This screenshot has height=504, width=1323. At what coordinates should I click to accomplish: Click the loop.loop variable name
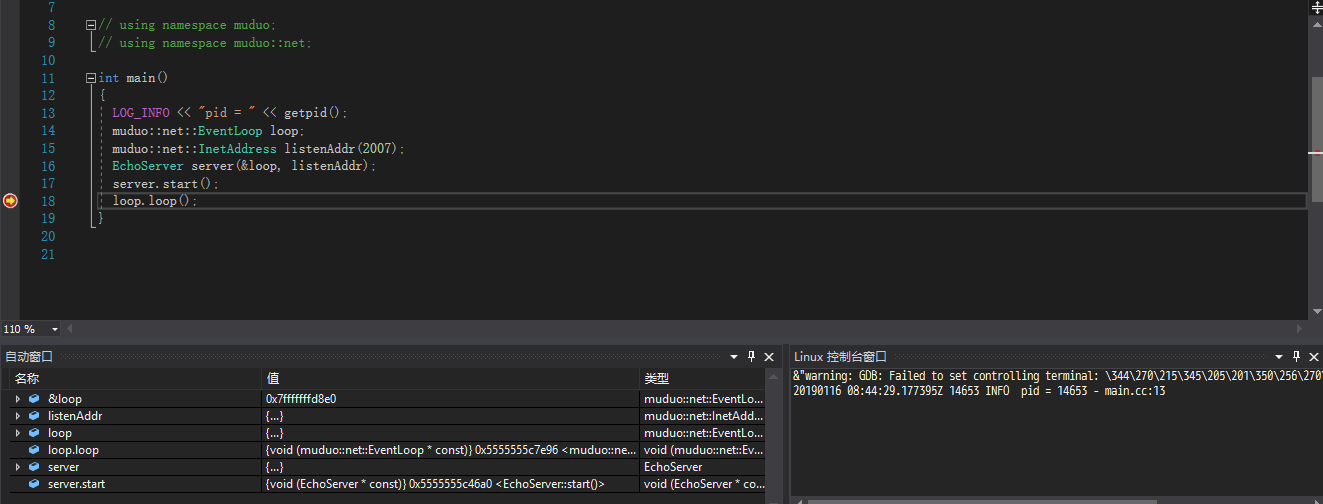73,450
